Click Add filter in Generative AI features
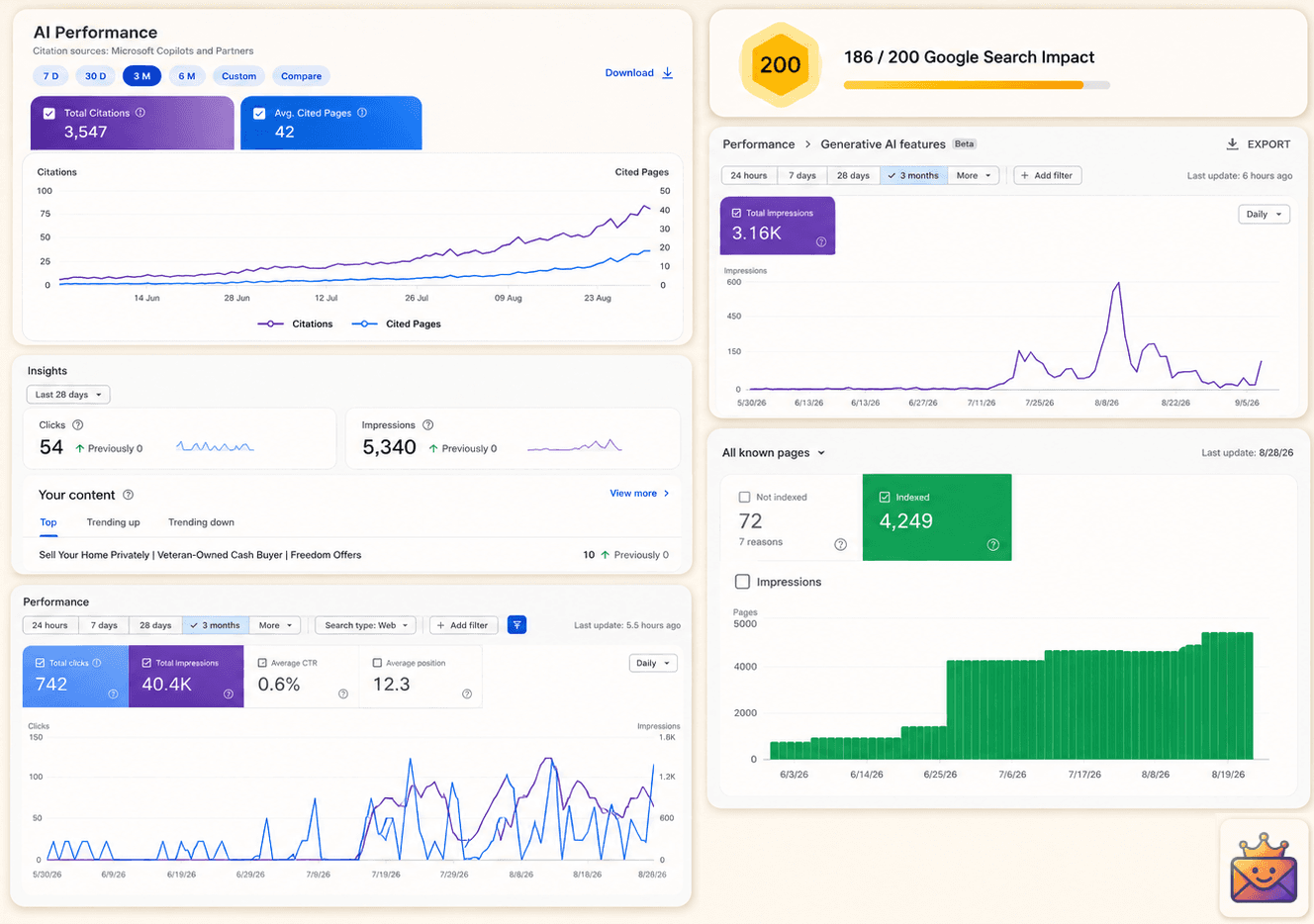 1048,175
